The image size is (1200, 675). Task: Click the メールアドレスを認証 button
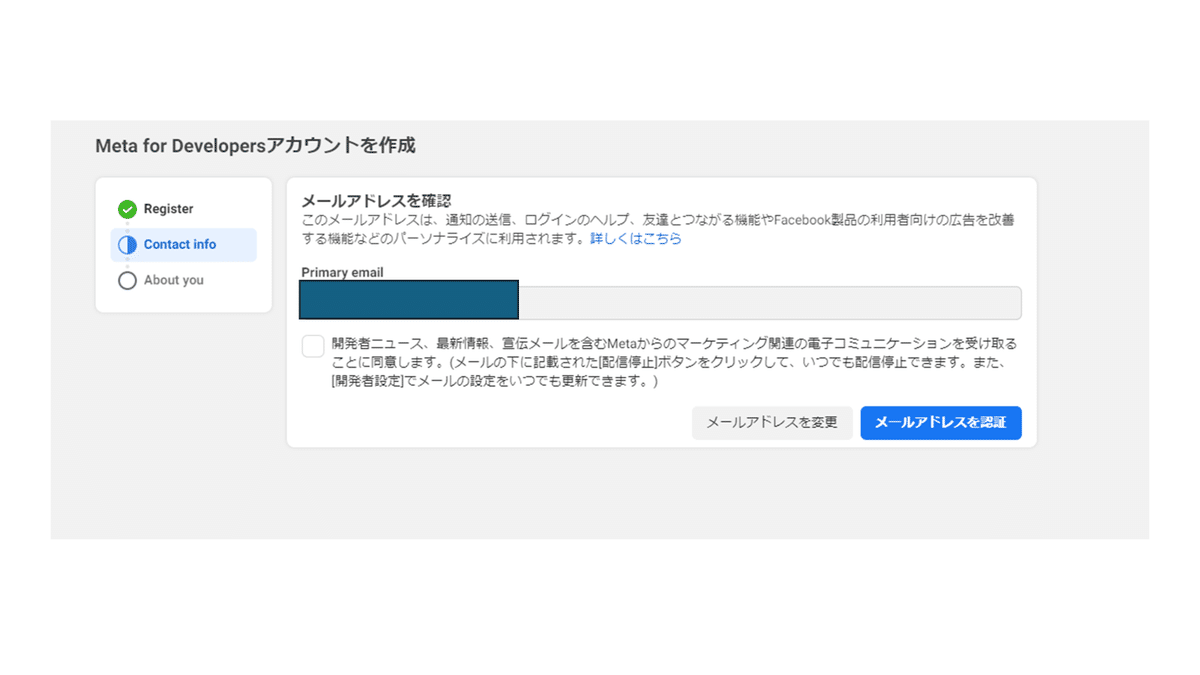pos(941,423)
